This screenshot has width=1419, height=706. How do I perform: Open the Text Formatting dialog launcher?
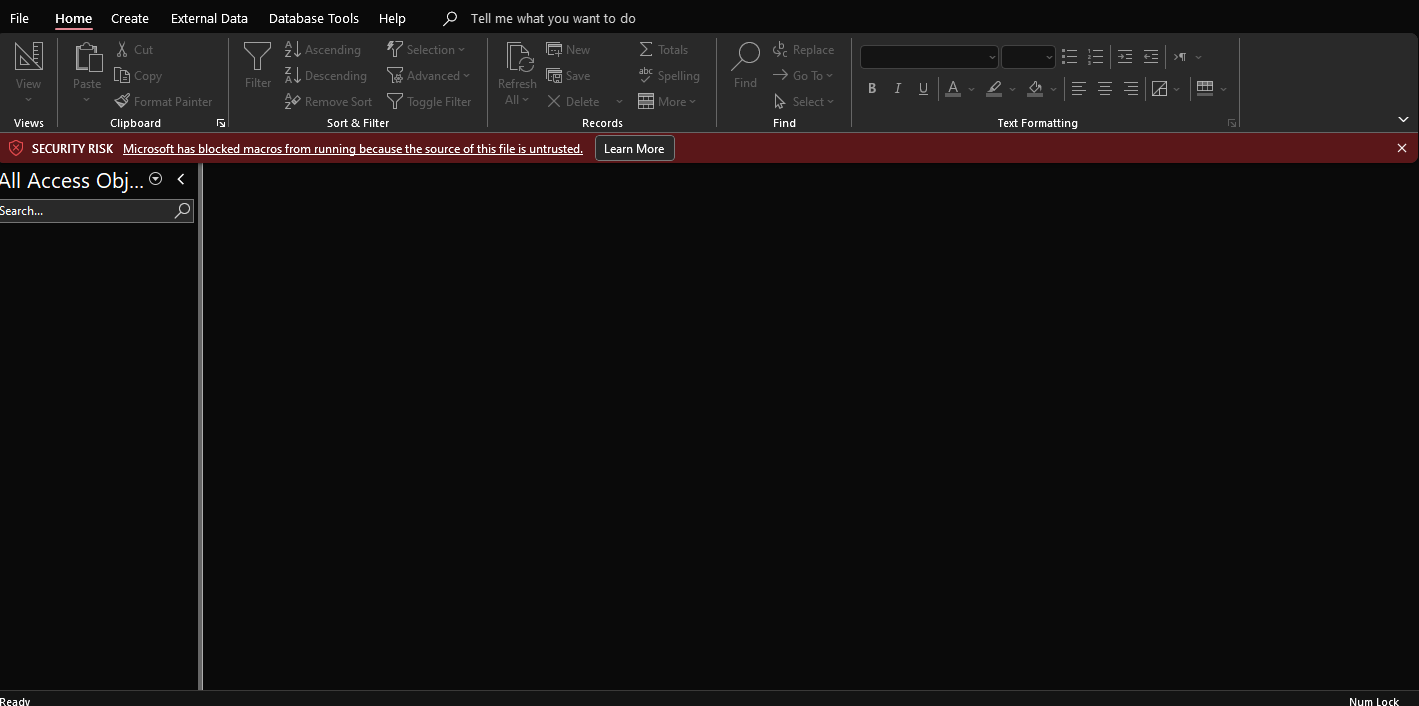[1232, 123]
